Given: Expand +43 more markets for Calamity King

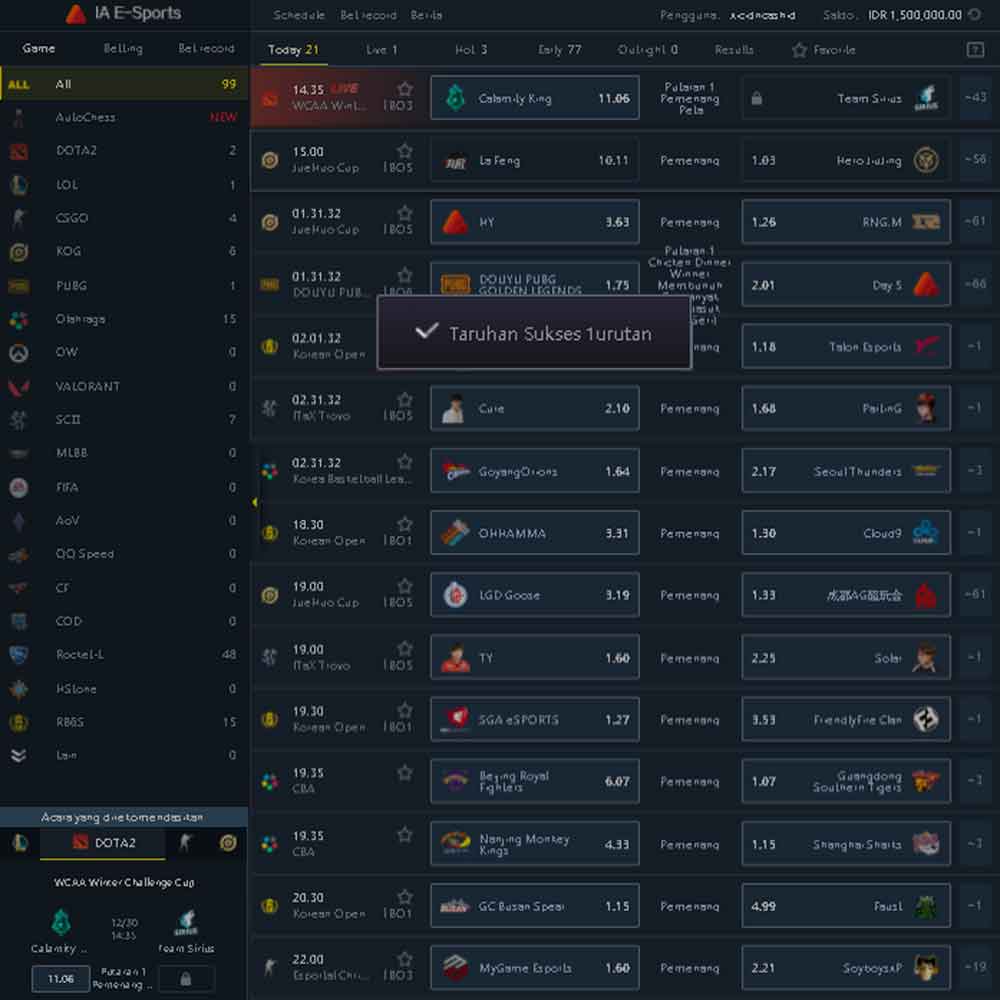Looking at the screenshot, I should [x=975, y=98].
